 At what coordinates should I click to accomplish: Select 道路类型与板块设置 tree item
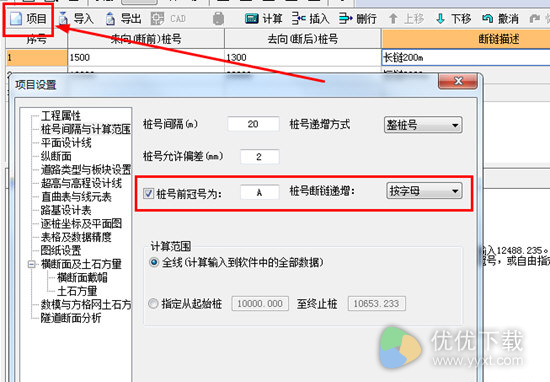[x=86, y=170]
